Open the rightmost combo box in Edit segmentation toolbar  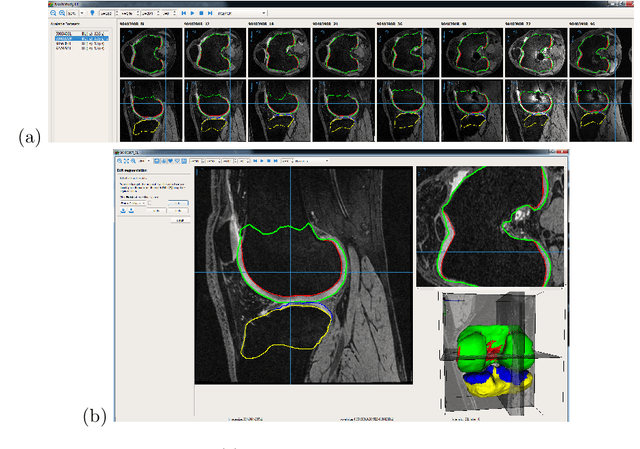pyautogui.click(x=312, y=161)
